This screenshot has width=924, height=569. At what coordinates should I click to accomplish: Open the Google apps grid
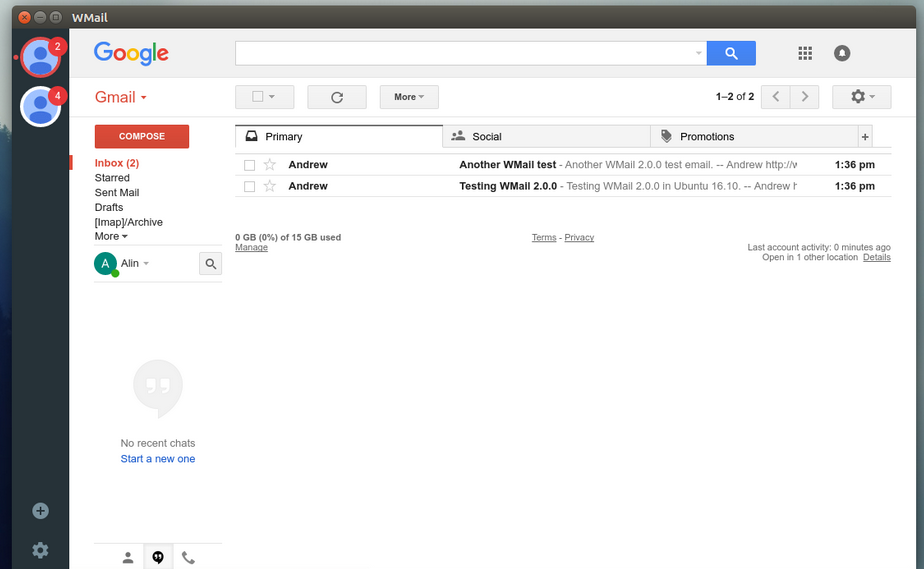tap(805, 53)
